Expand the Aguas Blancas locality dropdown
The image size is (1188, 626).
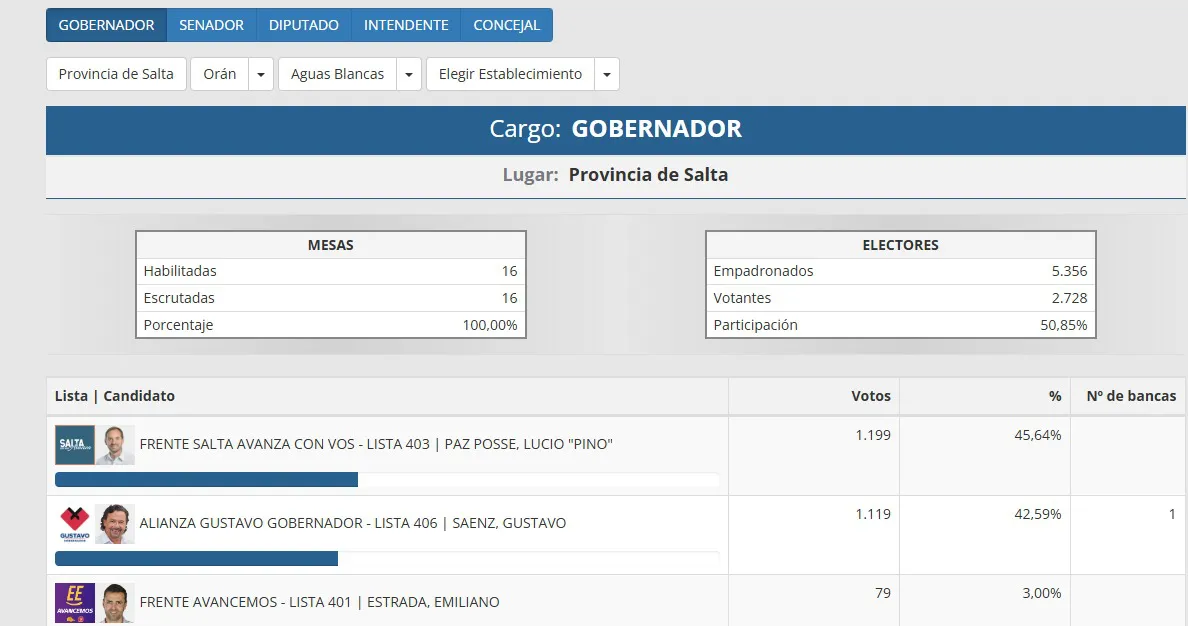(x=408, y=73)
